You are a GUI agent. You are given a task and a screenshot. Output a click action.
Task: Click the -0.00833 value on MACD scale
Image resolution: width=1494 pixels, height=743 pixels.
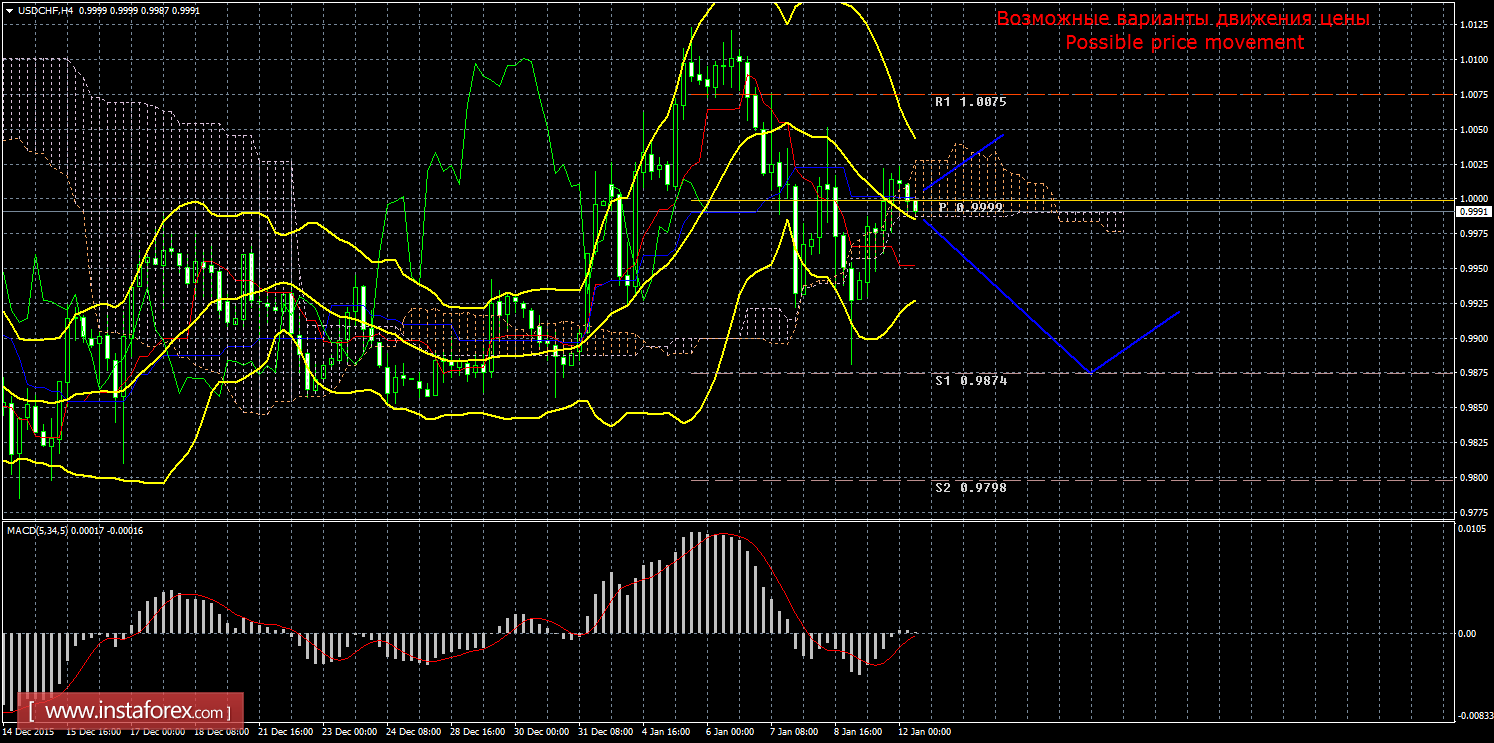(x=1473, y=716)
